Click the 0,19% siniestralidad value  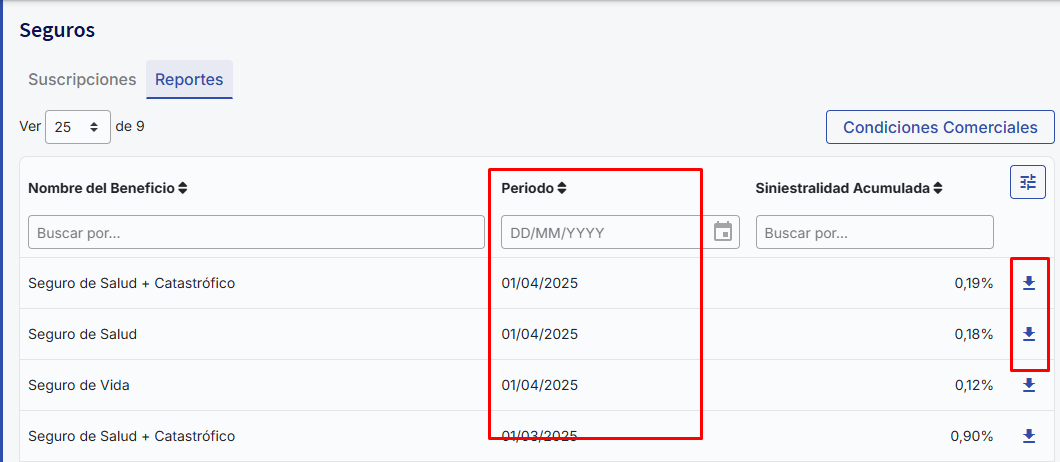point(973,283)
